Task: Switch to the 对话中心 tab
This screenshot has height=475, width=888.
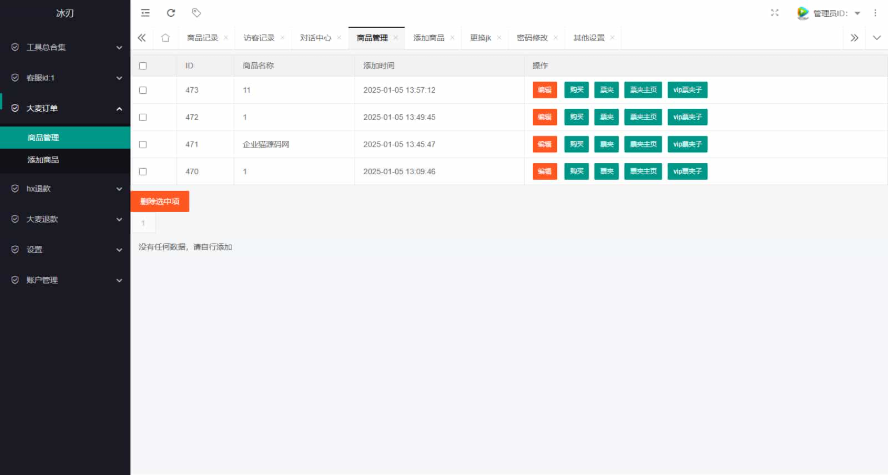Action: tap(315, 38)
